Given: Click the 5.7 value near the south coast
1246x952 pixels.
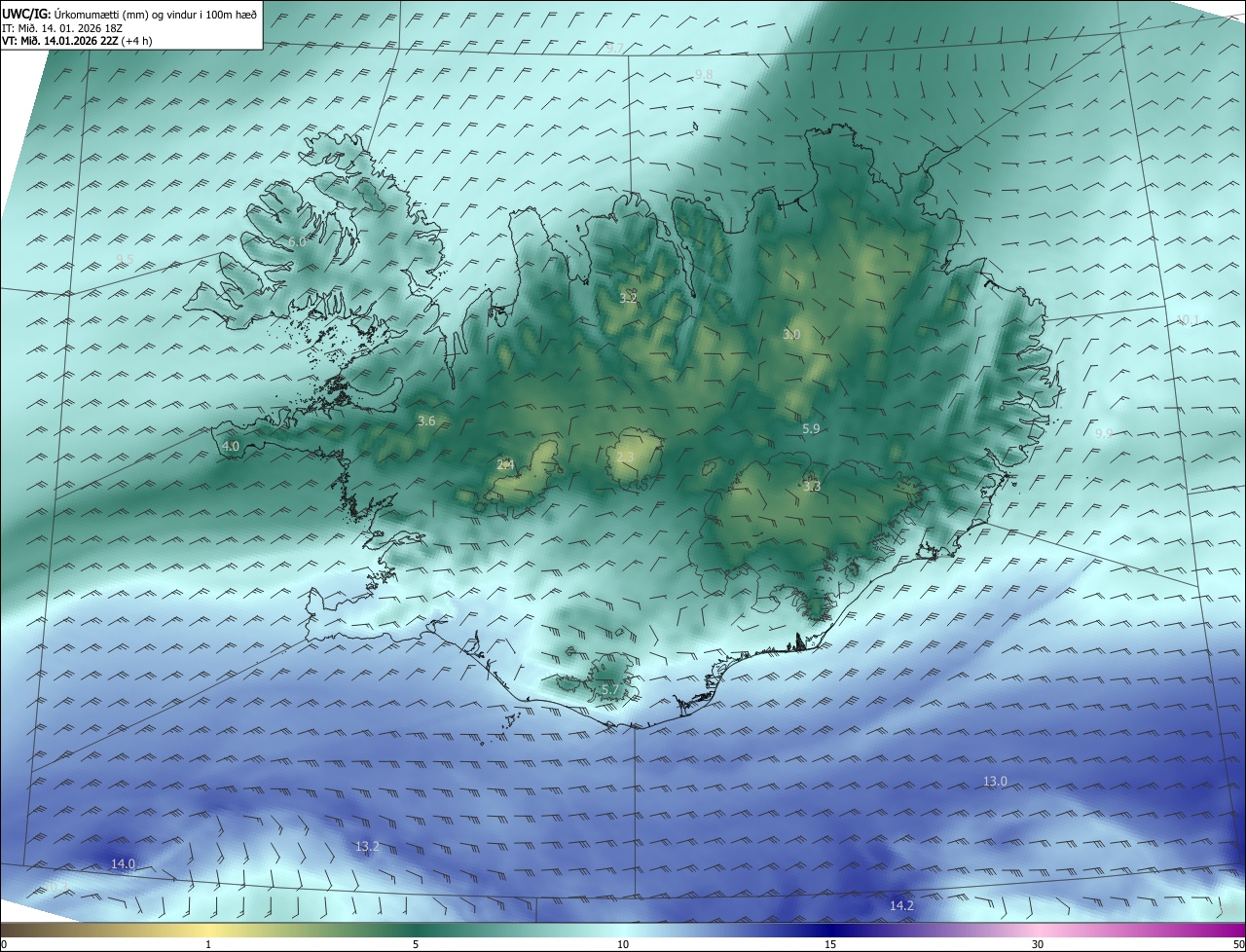Looking at the screenshot, I should click(x=610, y=690).
